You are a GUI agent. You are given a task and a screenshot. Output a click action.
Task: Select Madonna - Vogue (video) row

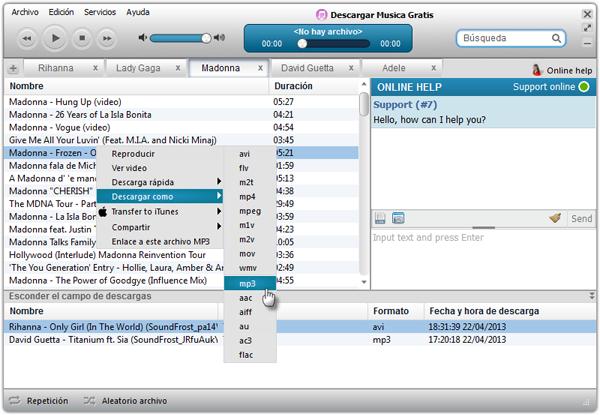pyautogui.click(x=181, y=127)
